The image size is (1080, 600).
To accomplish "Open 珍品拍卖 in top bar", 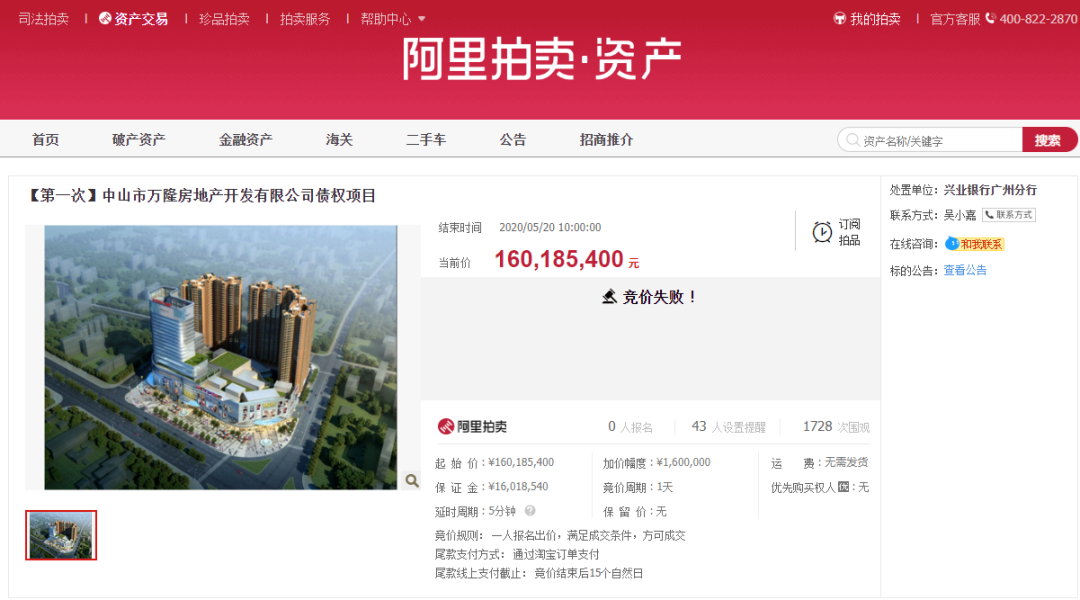I will (x=224, y=19).
